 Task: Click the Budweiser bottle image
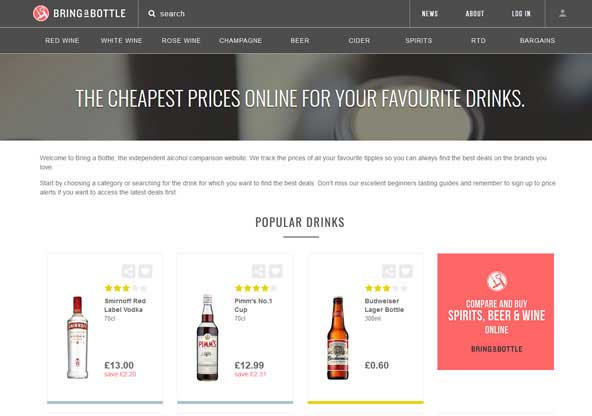pyautogui.click(x=338, y=338)
